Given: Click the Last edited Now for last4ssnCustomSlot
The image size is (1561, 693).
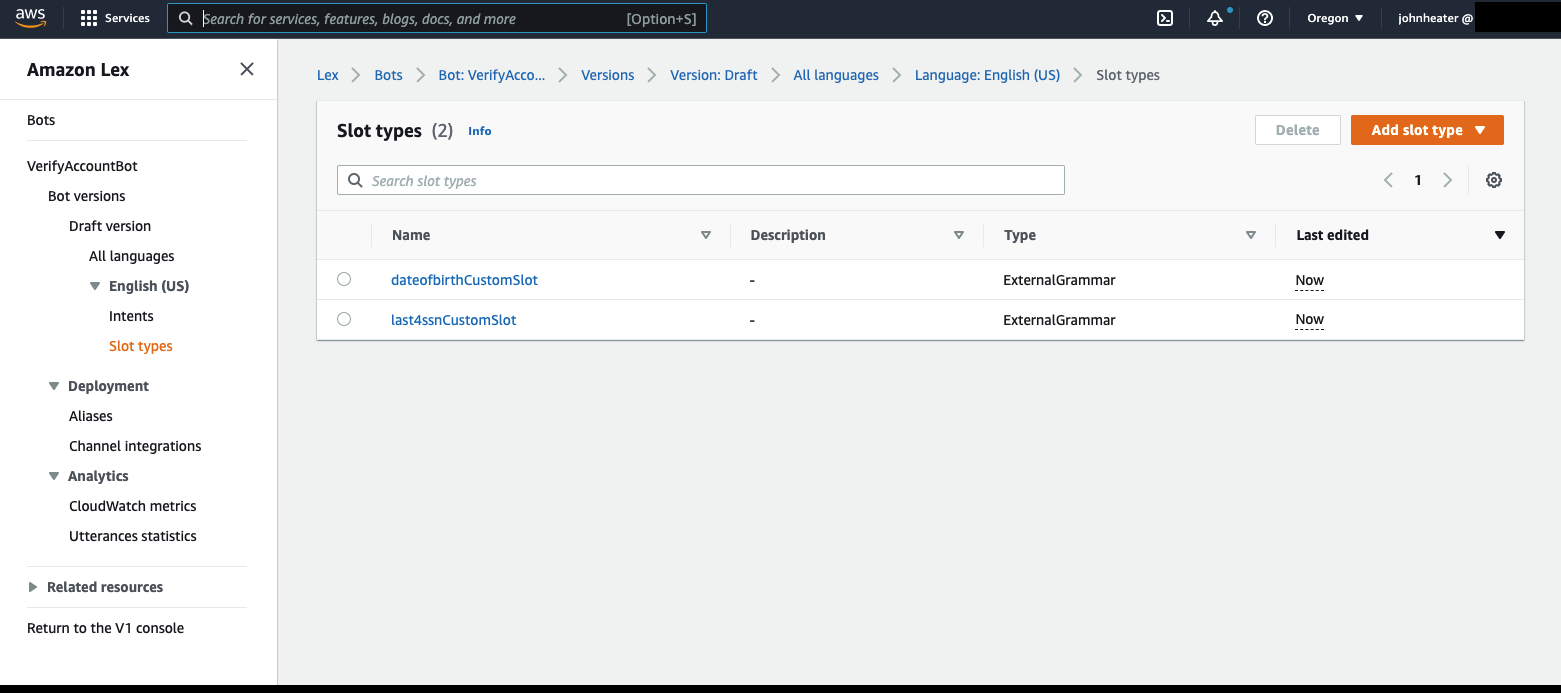Looking at the screenshot, I should [x=1310, y=320].
